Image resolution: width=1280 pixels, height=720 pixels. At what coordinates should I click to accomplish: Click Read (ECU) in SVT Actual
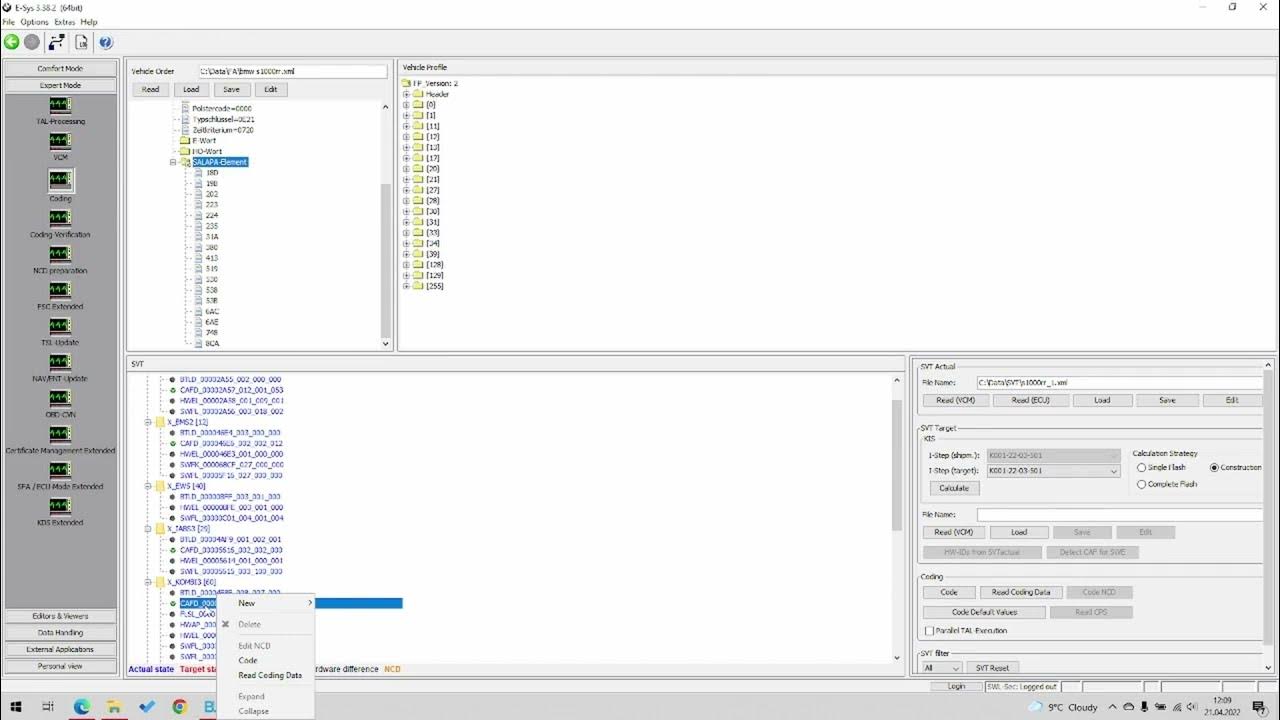pyautogui.click(x=1030, y=400)
